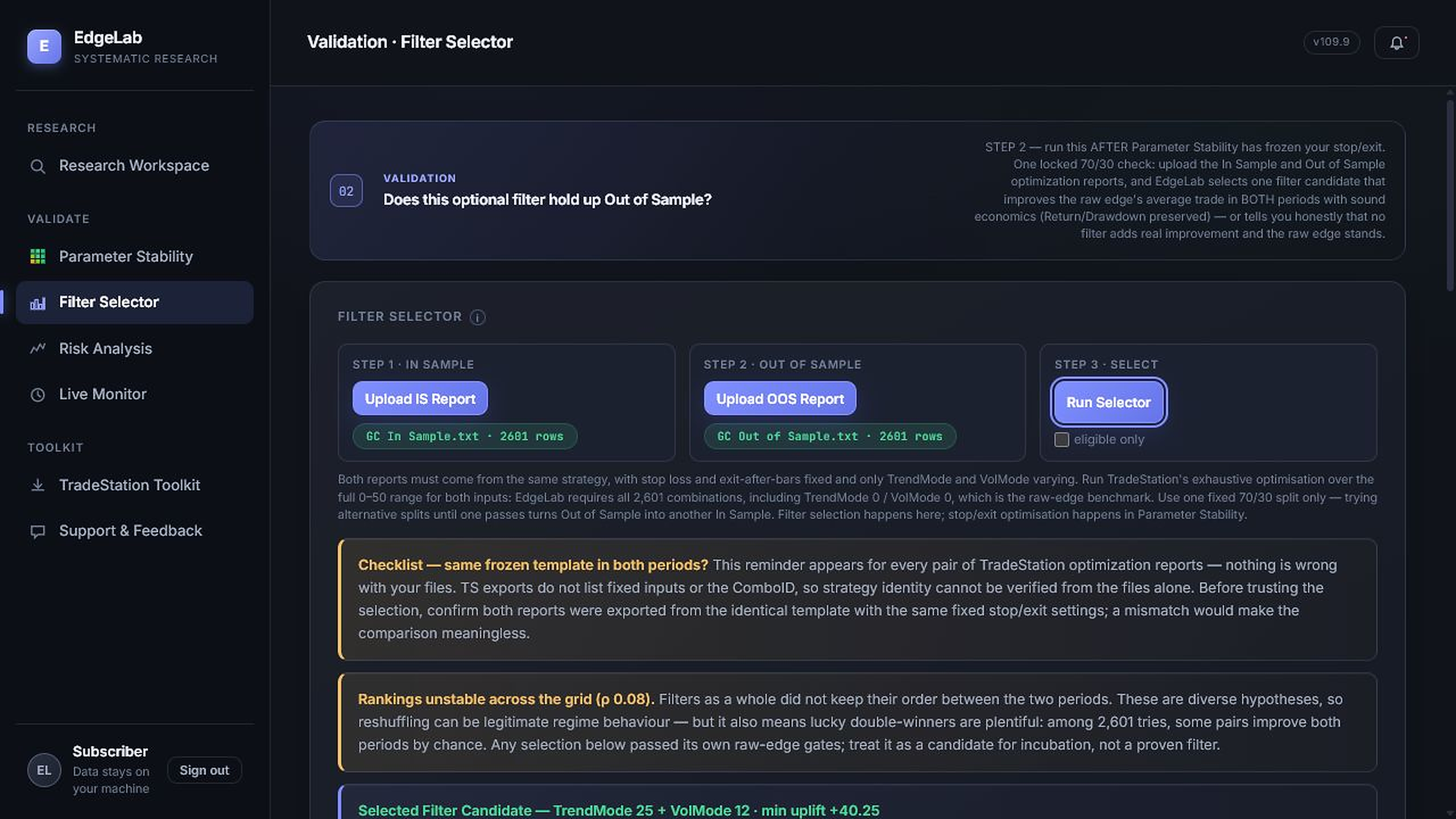Click the EL user avatar

pyautogui.click(x=44, y=770)
